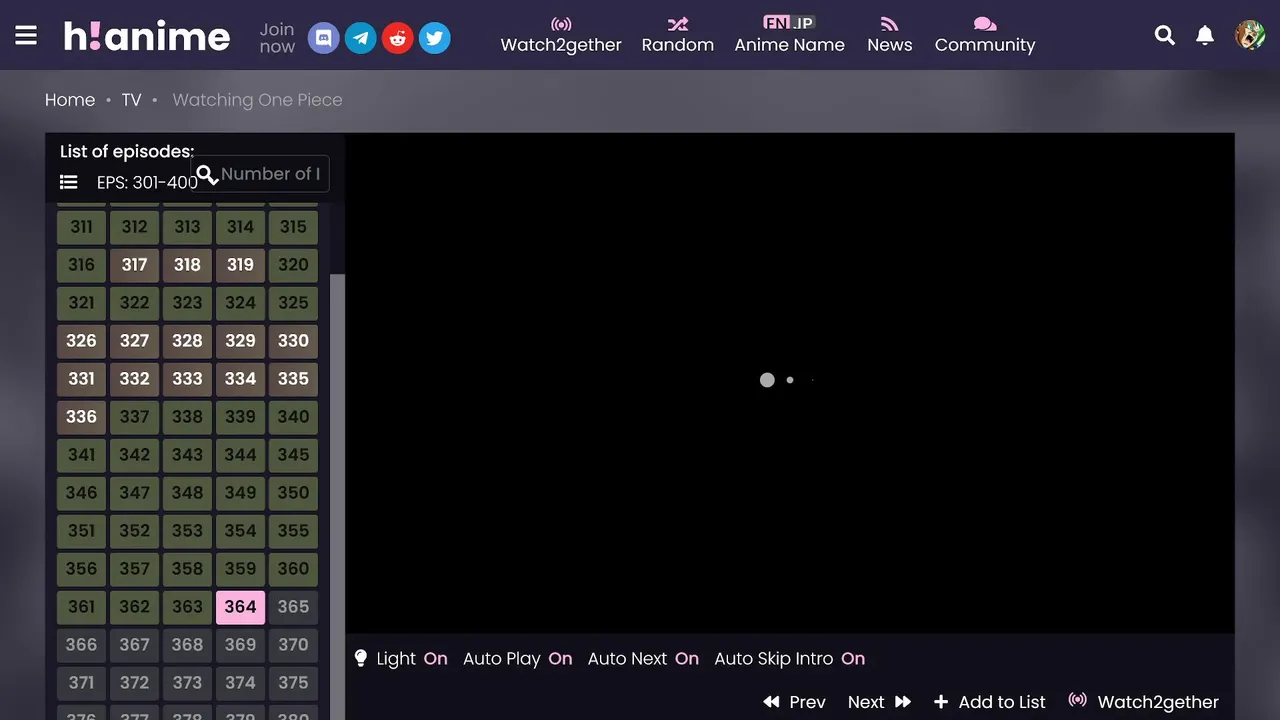Go to next episode with Next
The width and height of the screenshot is (1280, 720).
(x=879, y=702)
